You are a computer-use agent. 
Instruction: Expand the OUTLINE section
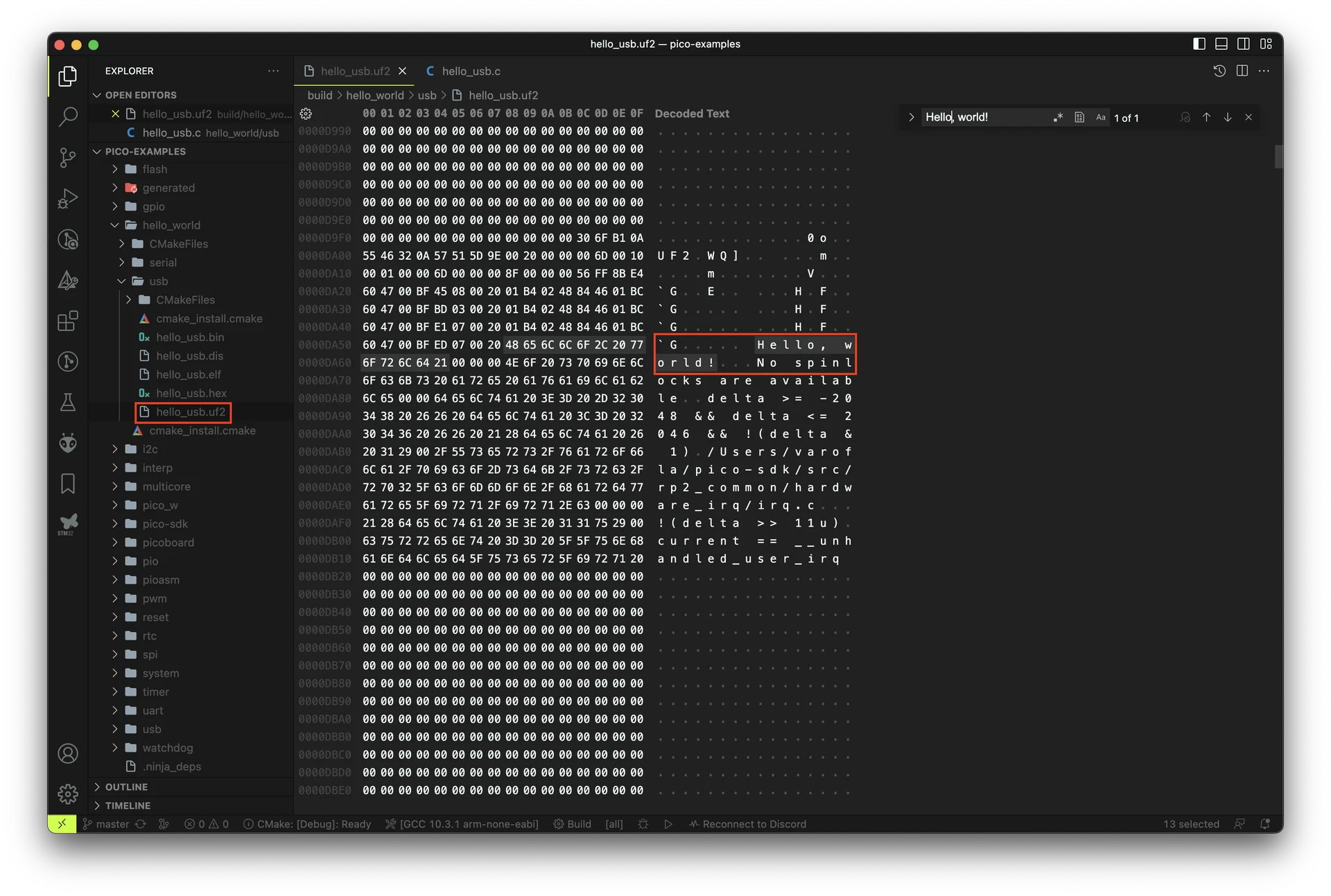click(x=126, y=787)
